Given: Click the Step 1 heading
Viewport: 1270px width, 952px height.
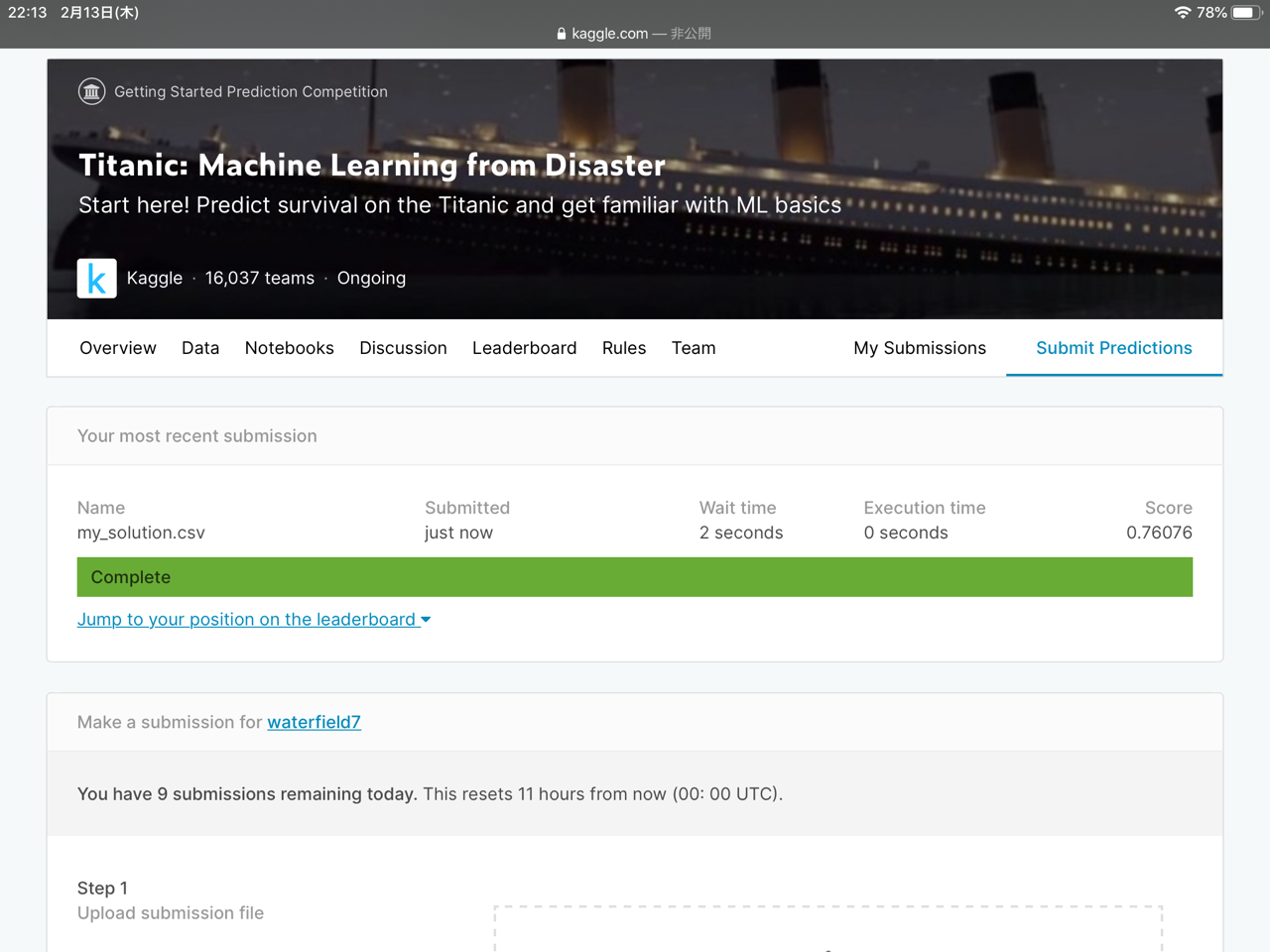Looking at the screenshot, I should click(102, 889).
